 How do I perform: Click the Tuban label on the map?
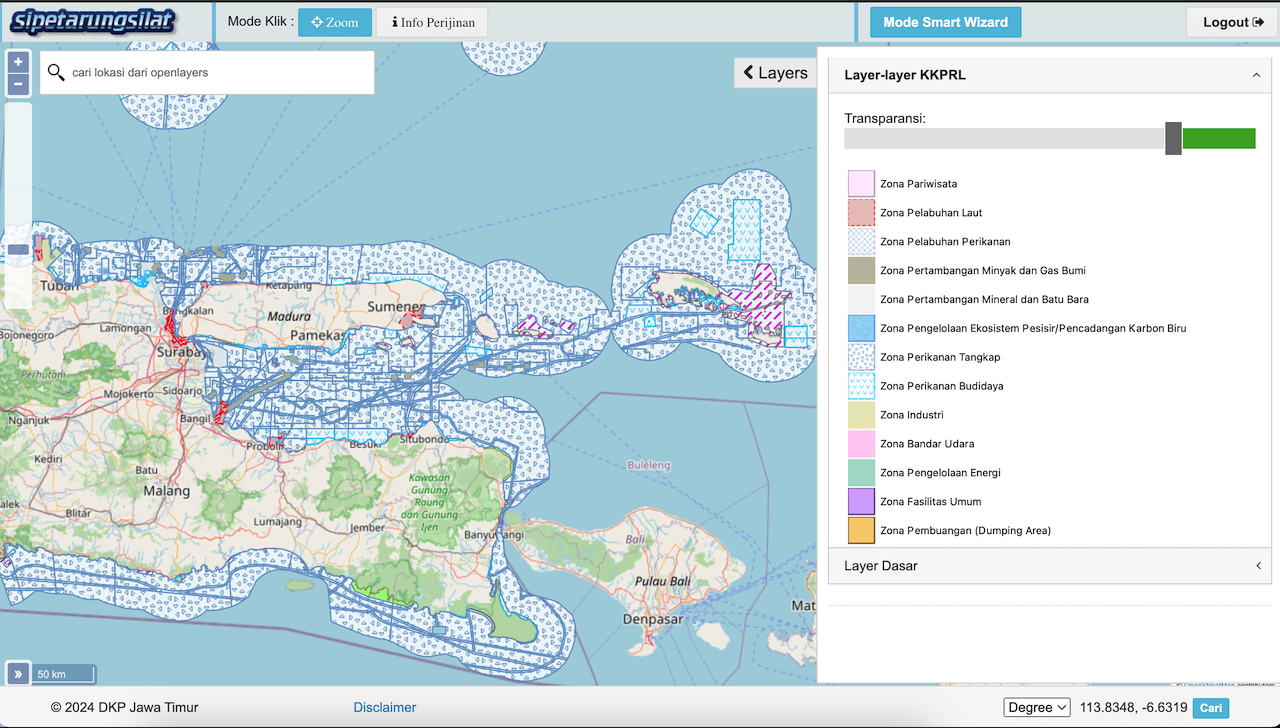coord(59,286)
